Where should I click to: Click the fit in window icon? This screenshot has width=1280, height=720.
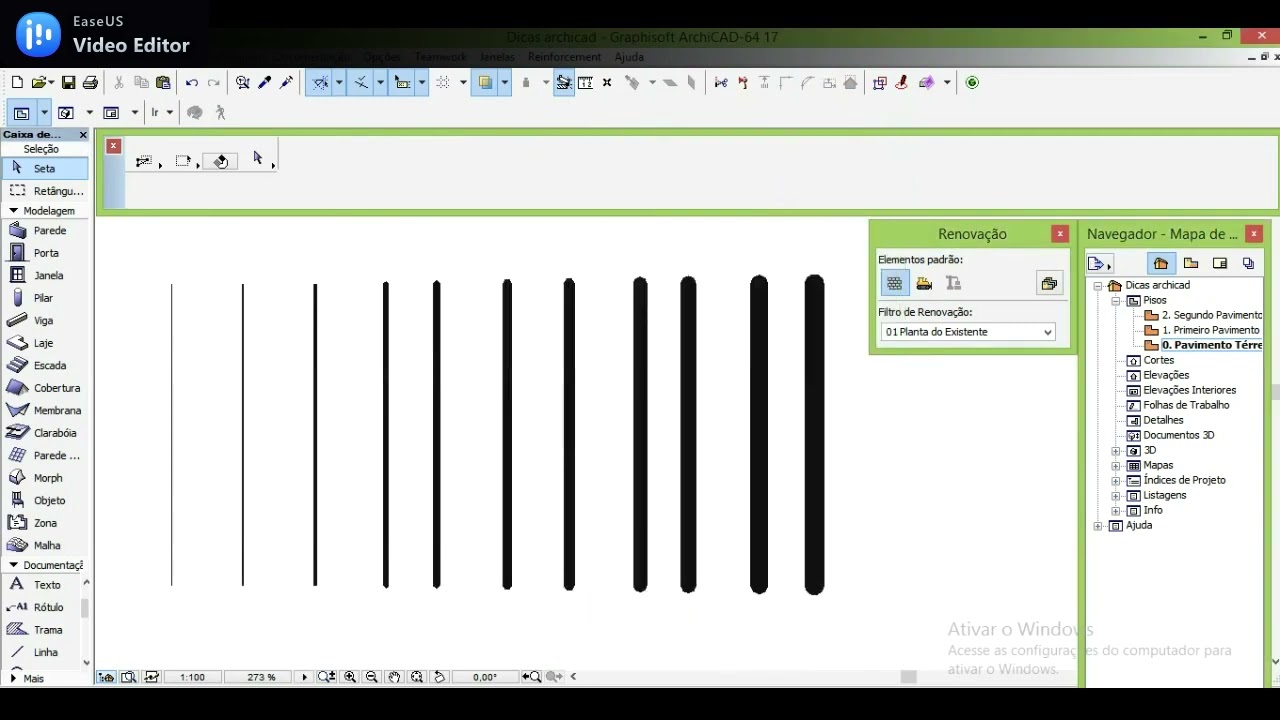pyautogui.click(x=417, y=677)
